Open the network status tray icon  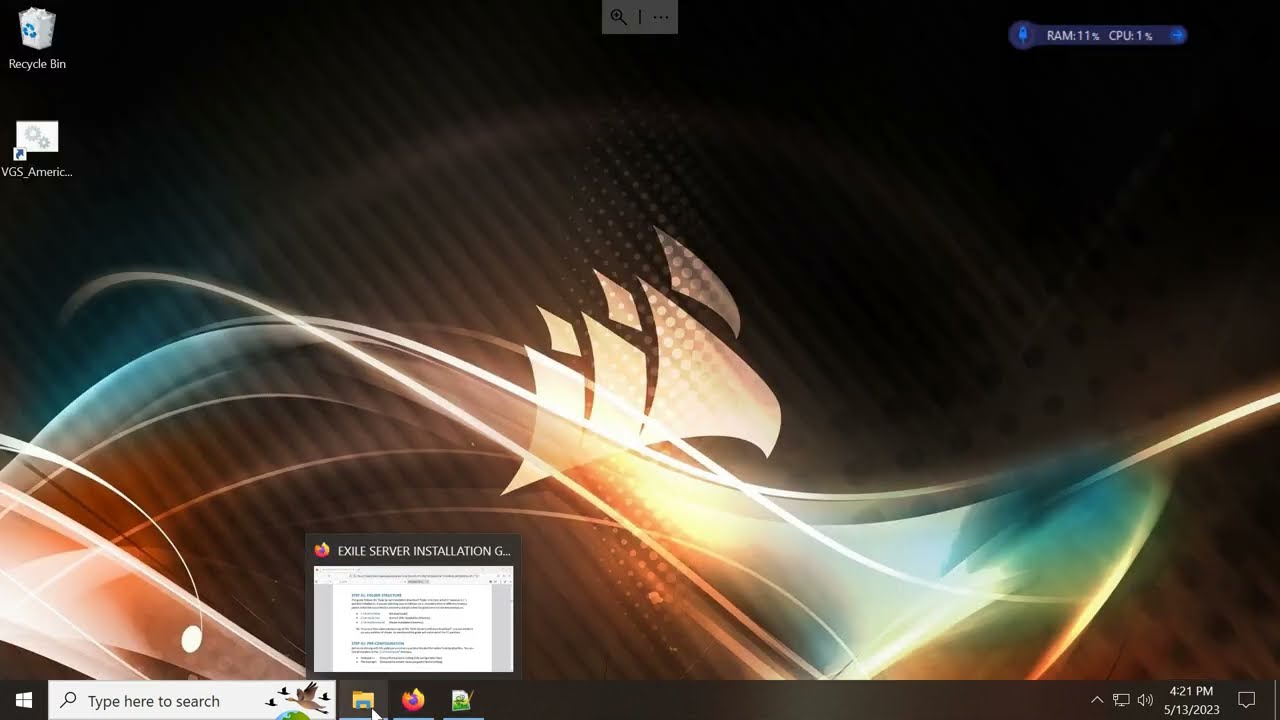(1121, 700)
